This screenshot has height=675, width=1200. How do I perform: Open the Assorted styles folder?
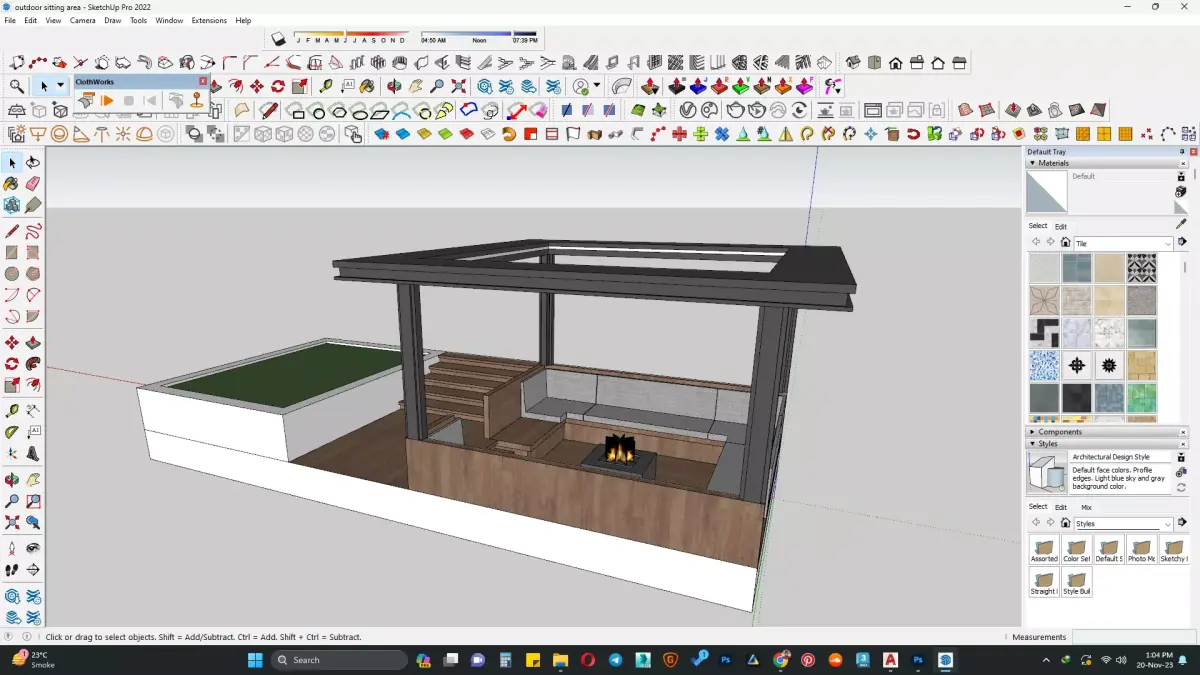coord(1044,550)
